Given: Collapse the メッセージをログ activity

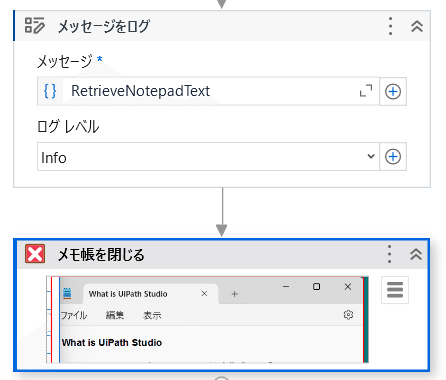Looking at the screenshot, I should pyautogui.click(x=417, y=26).
